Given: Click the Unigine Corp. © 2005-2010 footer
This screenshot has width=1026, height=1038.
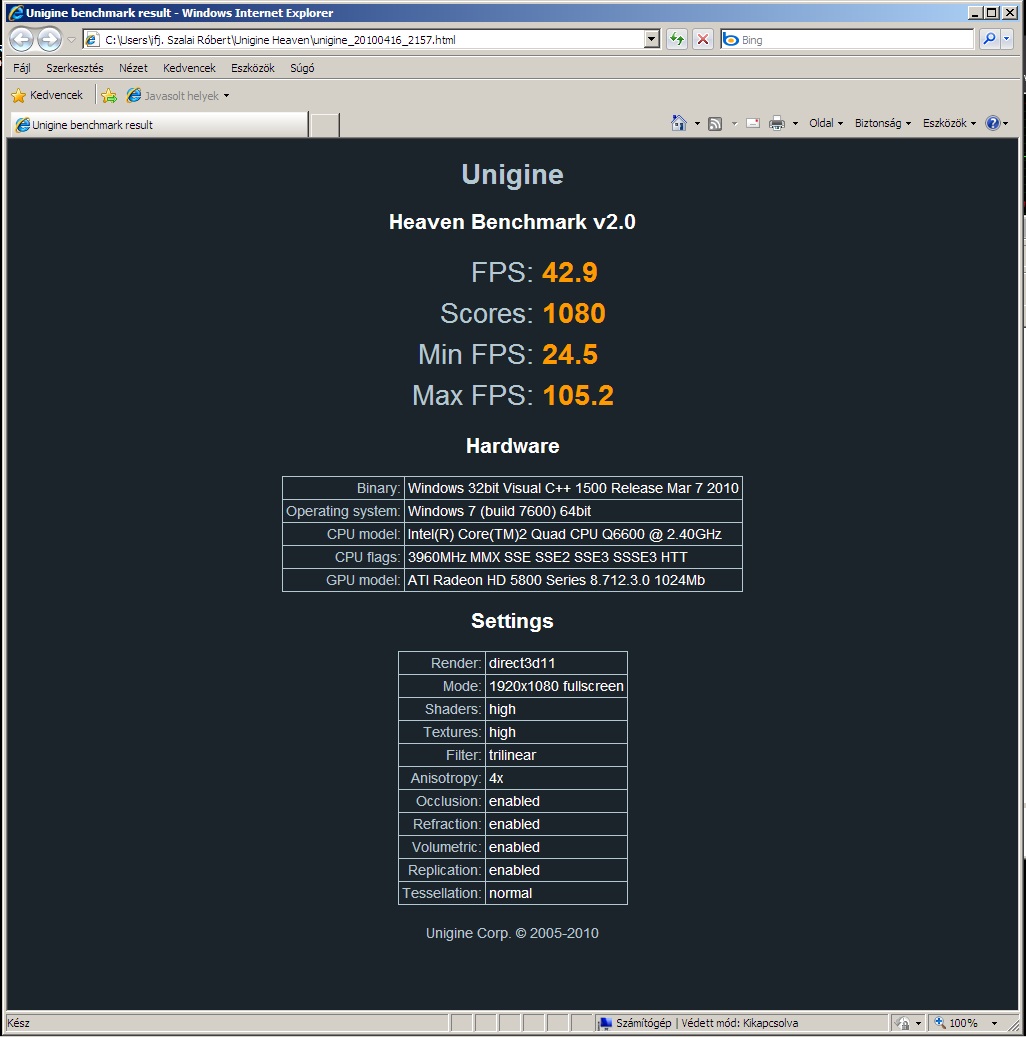Looking at the screenshot, I should tap(512, 933).
